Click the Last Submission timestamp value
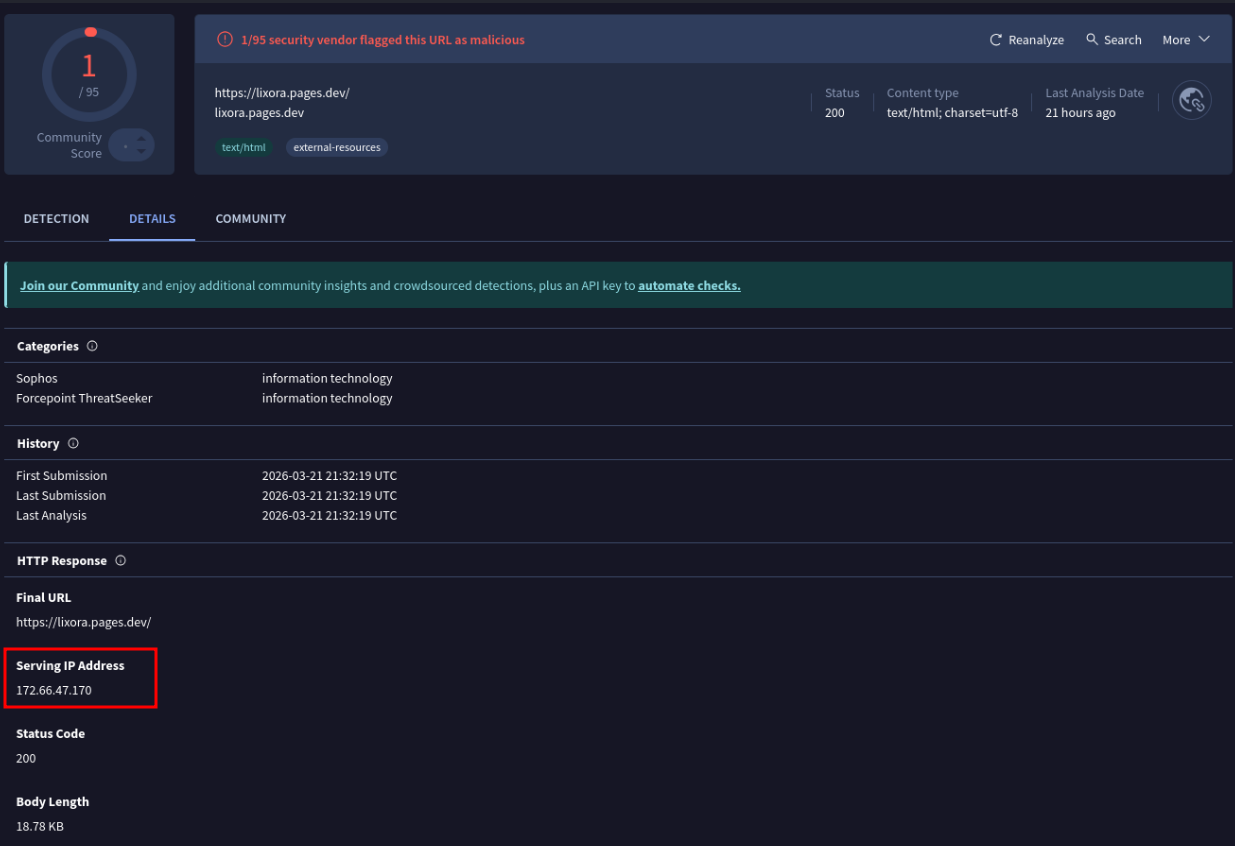1235x846 pixels. 329,496
